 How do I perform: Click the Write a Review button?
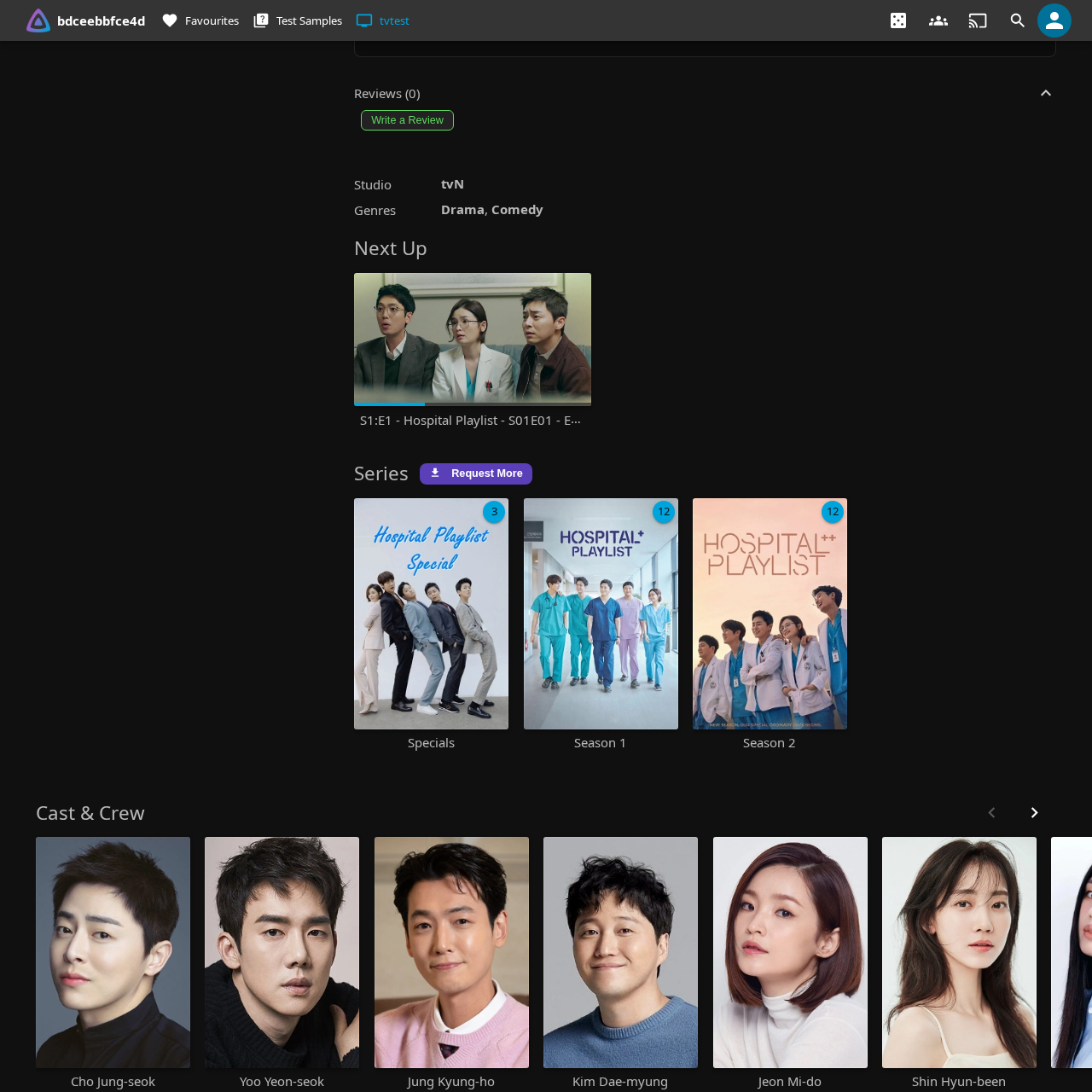coord(407,120)
